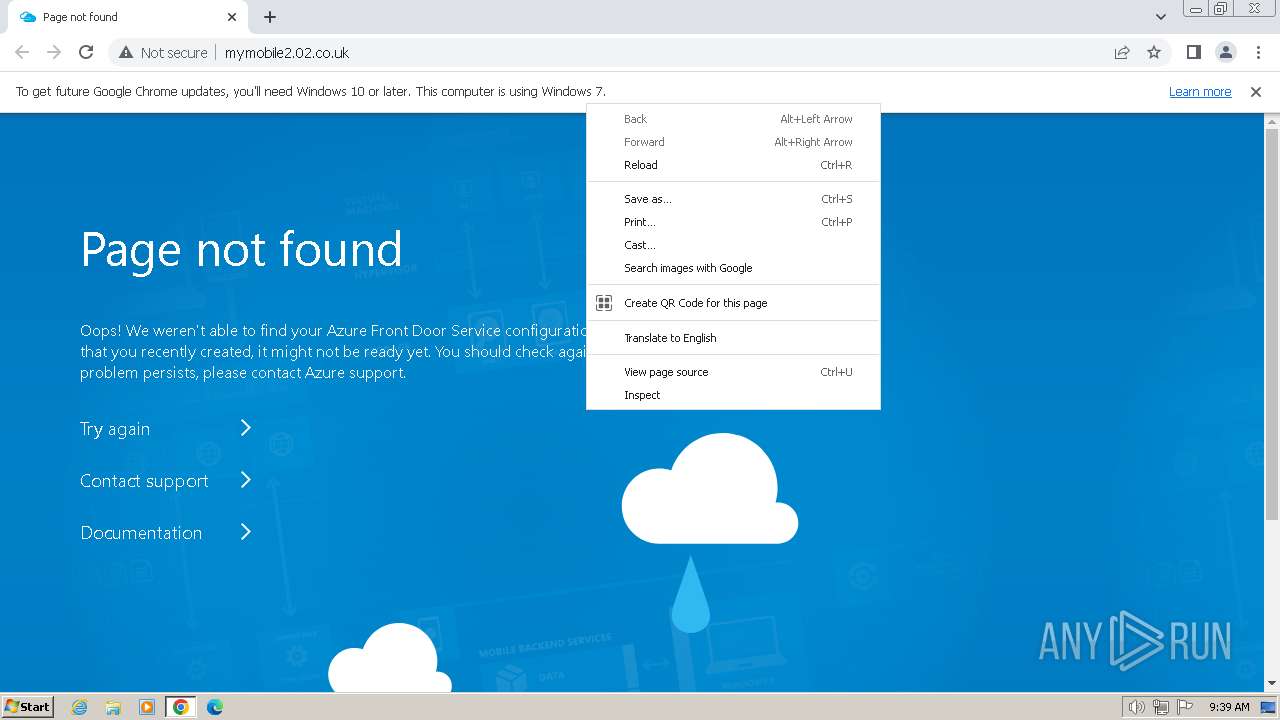Click the QR code icon in context menu
Screen dimensions: 1280x720
pos(604,303)
